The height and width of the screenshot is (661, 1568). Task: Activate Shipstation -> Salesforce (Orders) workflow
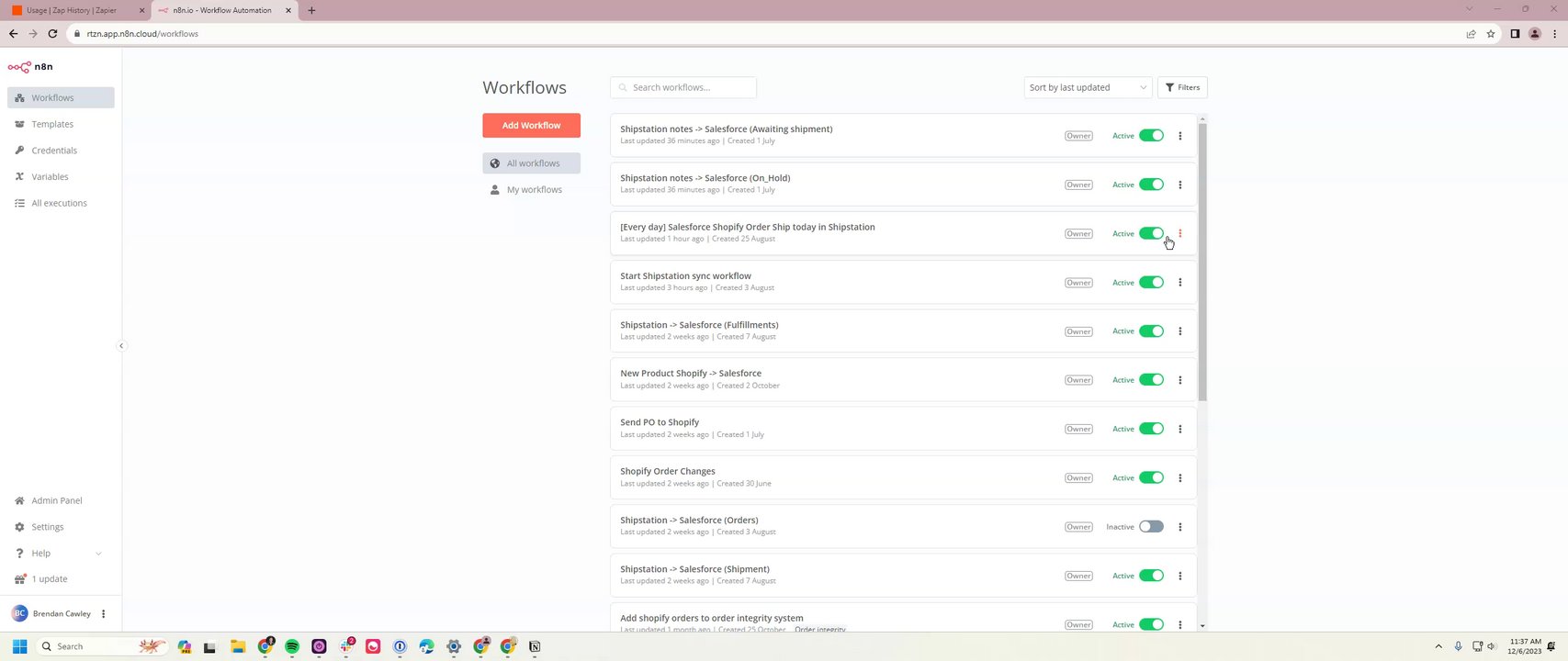pyautogui.click(x=1151, y=527)
